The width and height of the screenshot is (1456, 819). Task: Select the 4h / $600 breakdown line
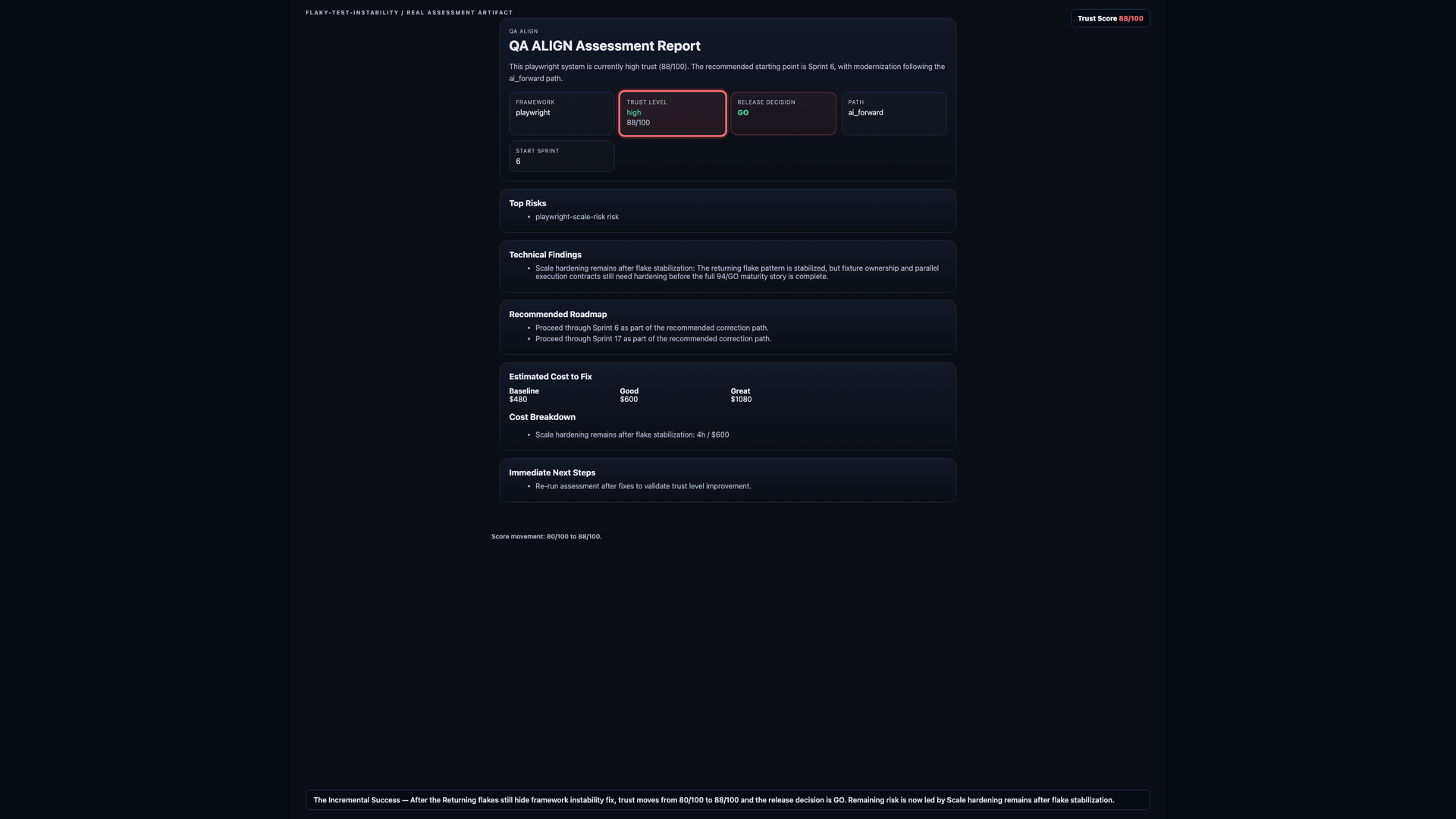coord(632,435)
